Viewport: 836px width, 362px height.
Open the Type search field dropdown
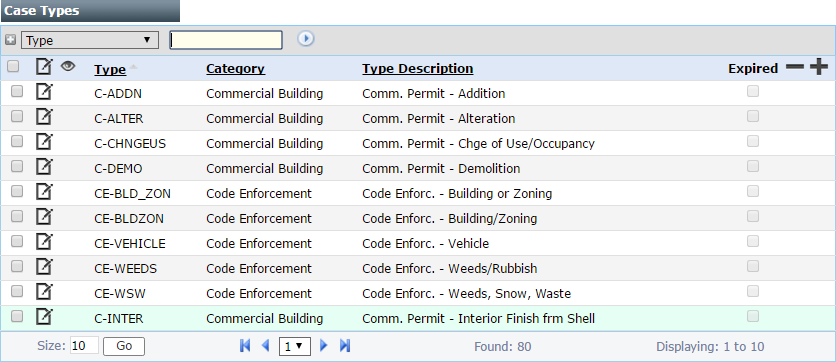point(90,40)
